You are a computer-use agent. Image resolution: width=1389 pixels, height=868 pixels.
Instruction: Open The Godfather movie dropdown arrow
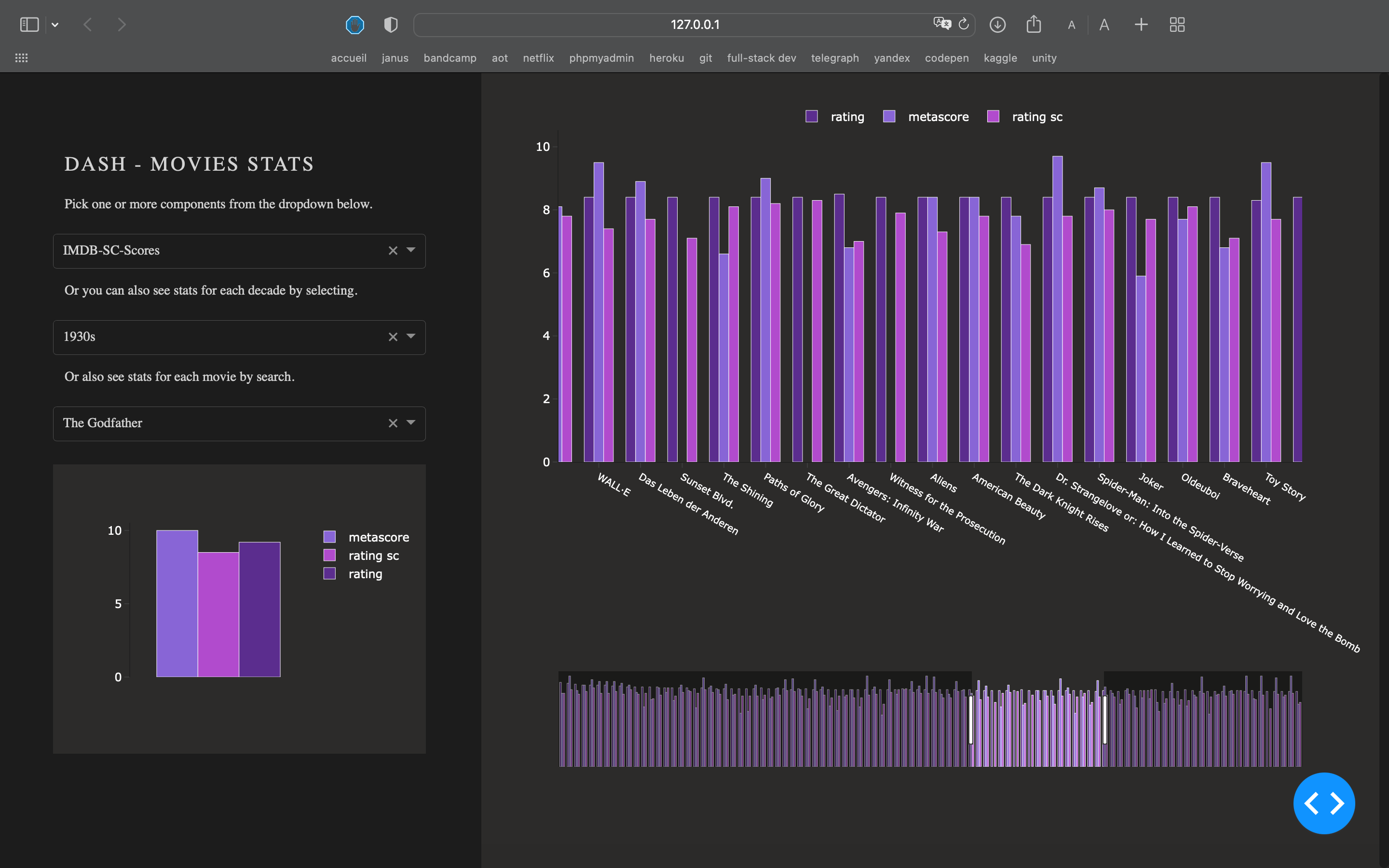(x=411, y=422)
